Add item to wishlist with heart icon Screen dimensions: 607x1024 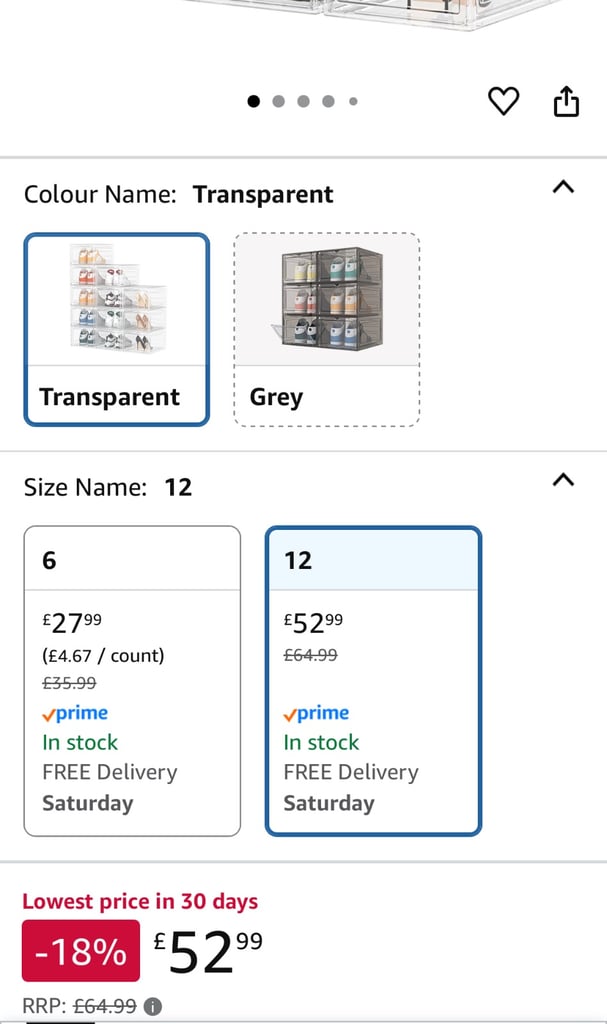(503, 101)
